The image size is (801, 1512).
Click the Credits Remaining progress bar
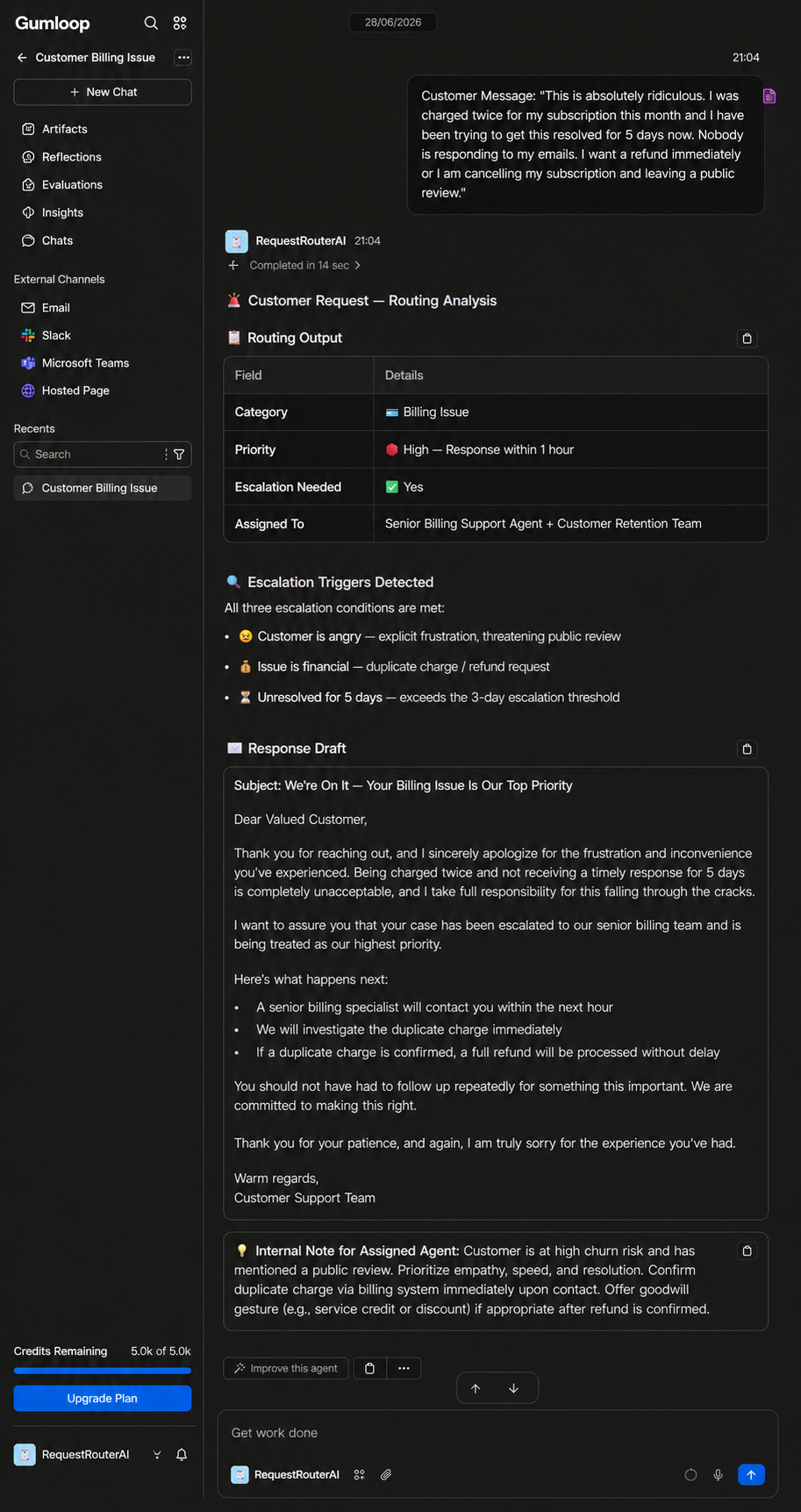click(x=103, y=1371)
